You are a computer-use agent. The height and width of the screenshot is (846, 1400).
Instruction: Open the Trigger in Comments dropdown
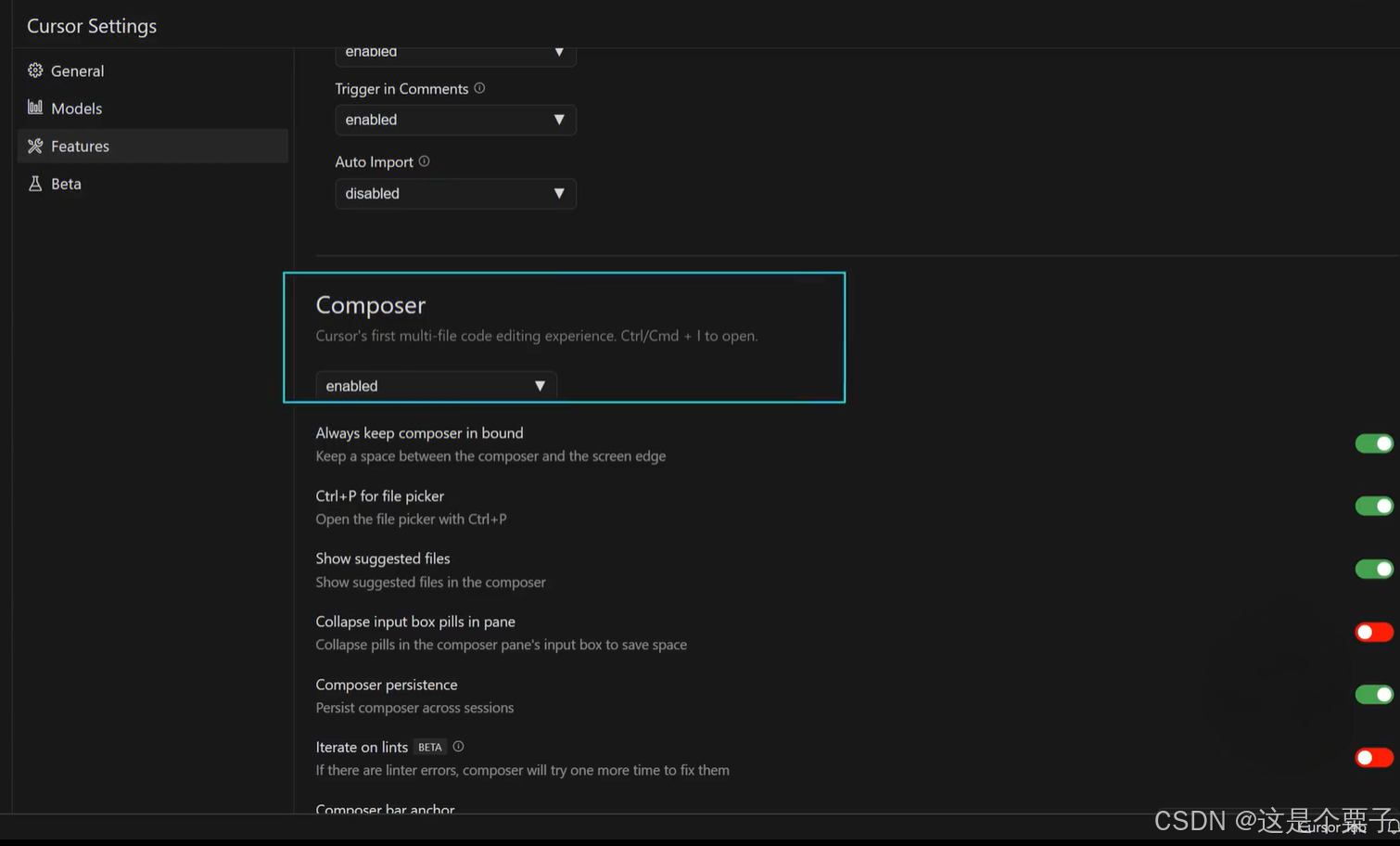pos(455,120)
